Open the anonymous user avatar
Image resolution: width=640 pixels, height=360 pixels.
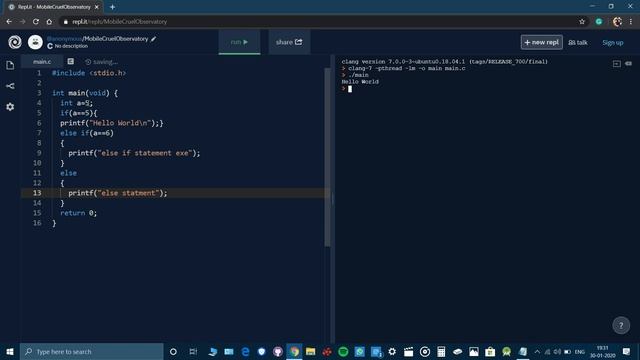[35, 42]
